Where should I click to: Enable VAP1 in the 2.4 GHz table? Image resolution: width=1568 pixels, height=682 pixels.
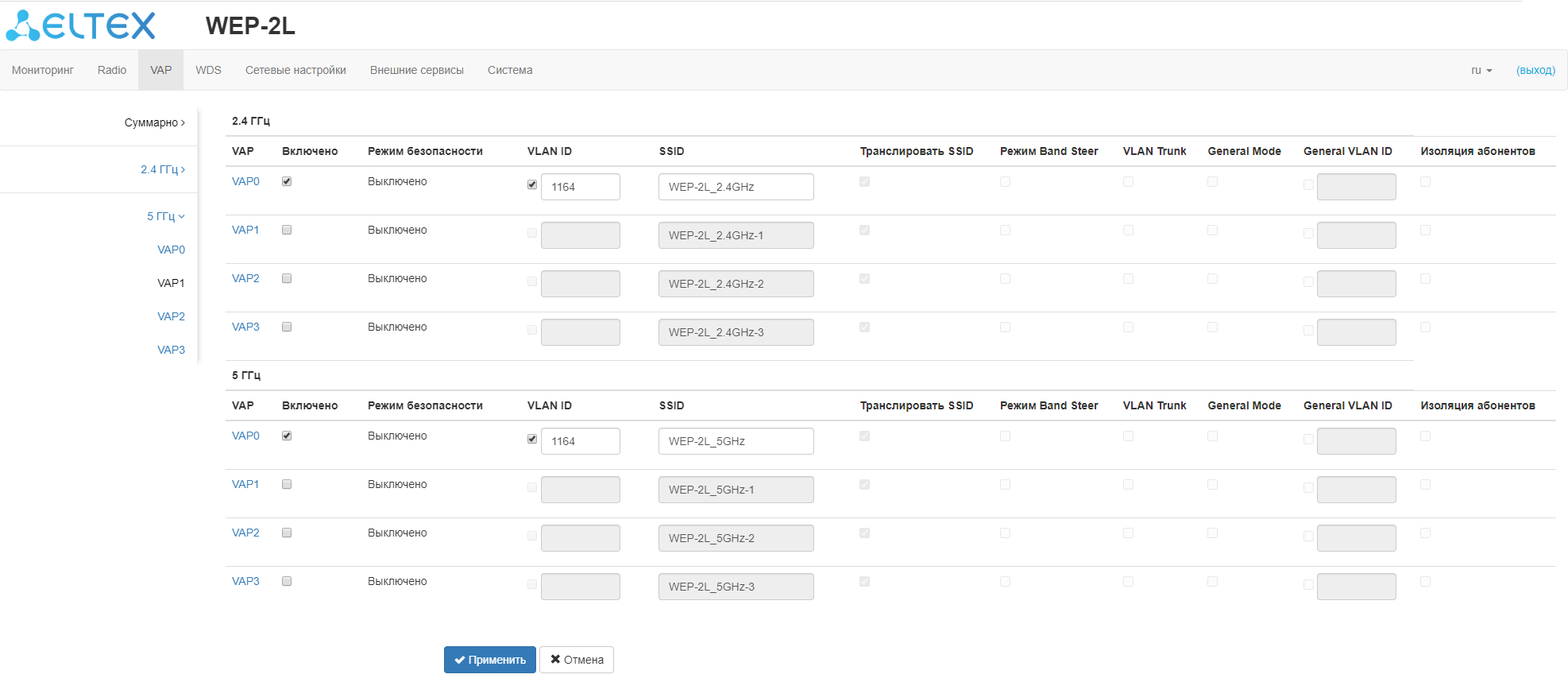point(287,230)
